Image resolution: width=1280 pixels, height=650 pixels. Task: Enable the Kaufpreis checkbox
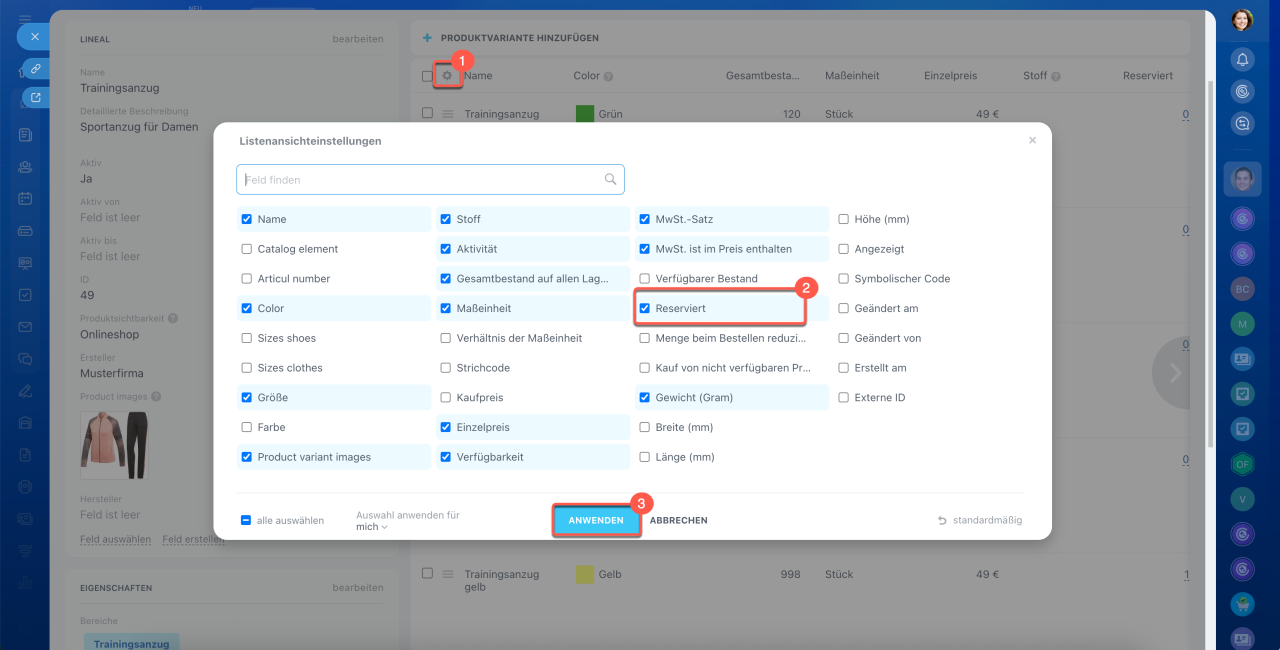[446, 398]
